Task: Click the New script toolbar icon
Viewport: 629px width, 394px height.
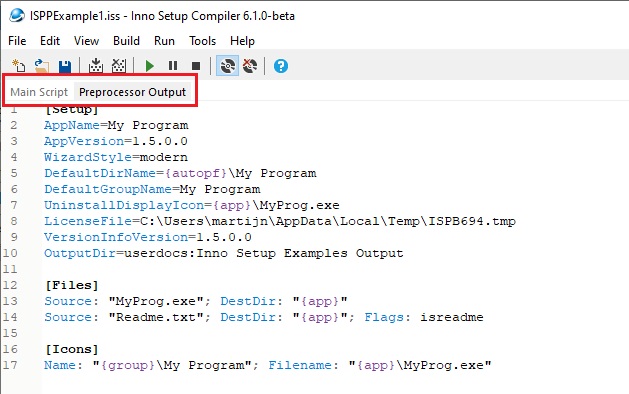Action: coord(18,66)
